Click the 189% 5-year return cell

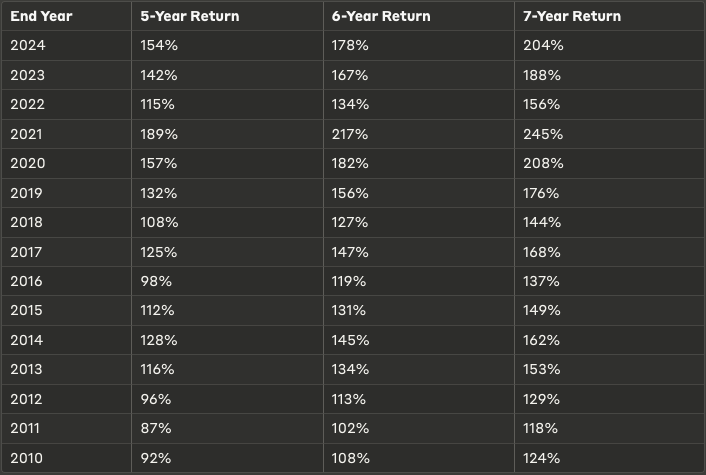[159, 134]
